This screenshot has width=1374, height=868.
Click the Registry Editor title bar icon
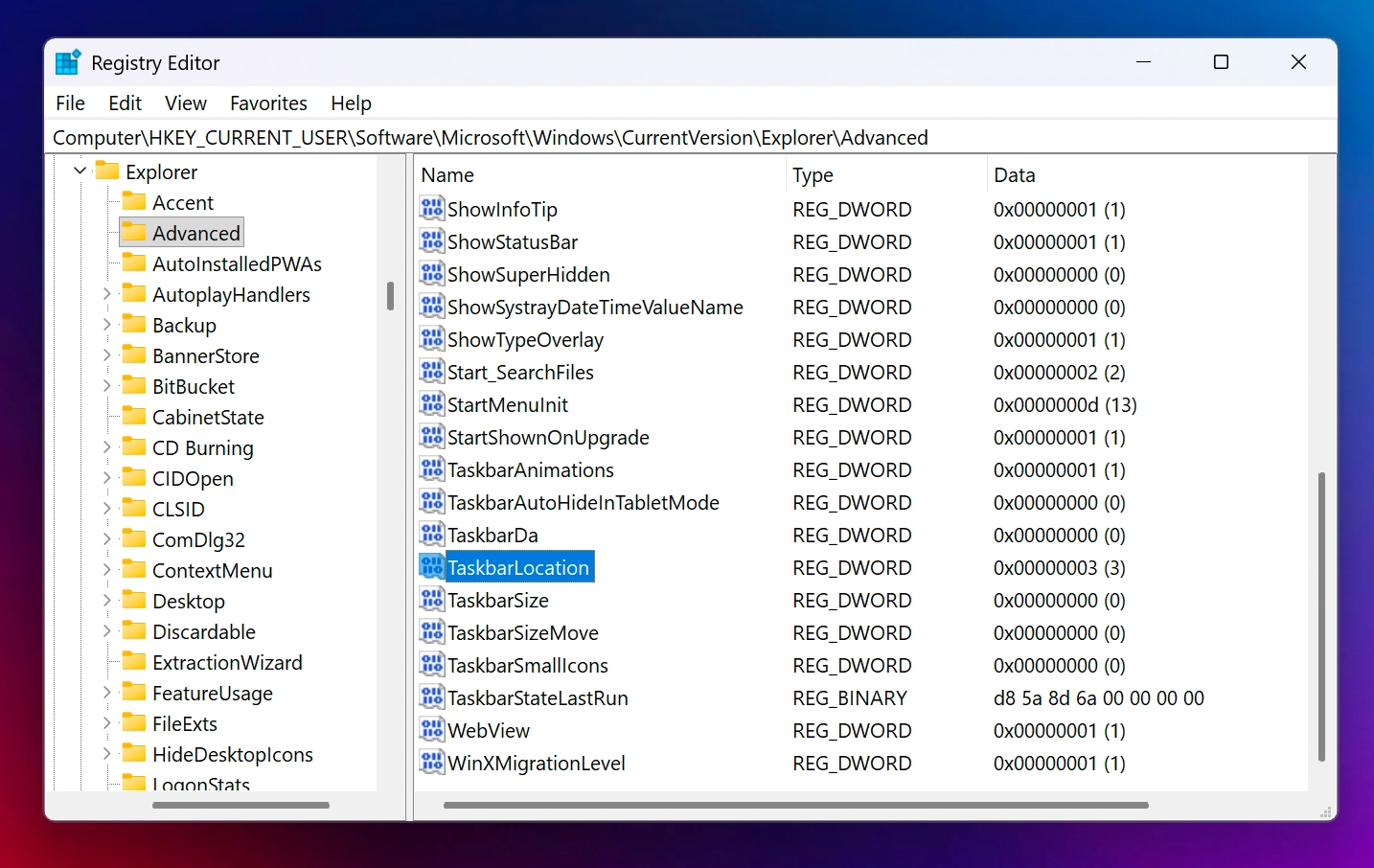click(68, 62)
